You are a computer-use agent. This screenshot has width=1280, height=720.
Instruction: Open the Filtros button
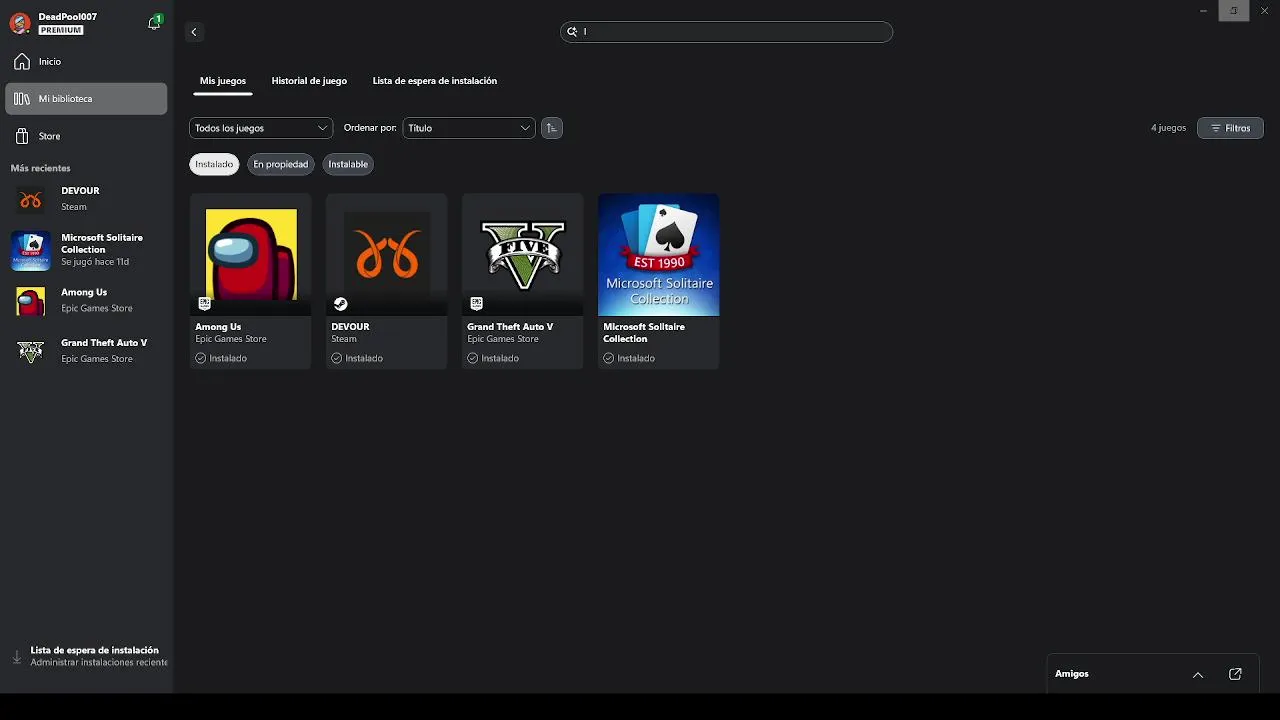(1230, 128)
